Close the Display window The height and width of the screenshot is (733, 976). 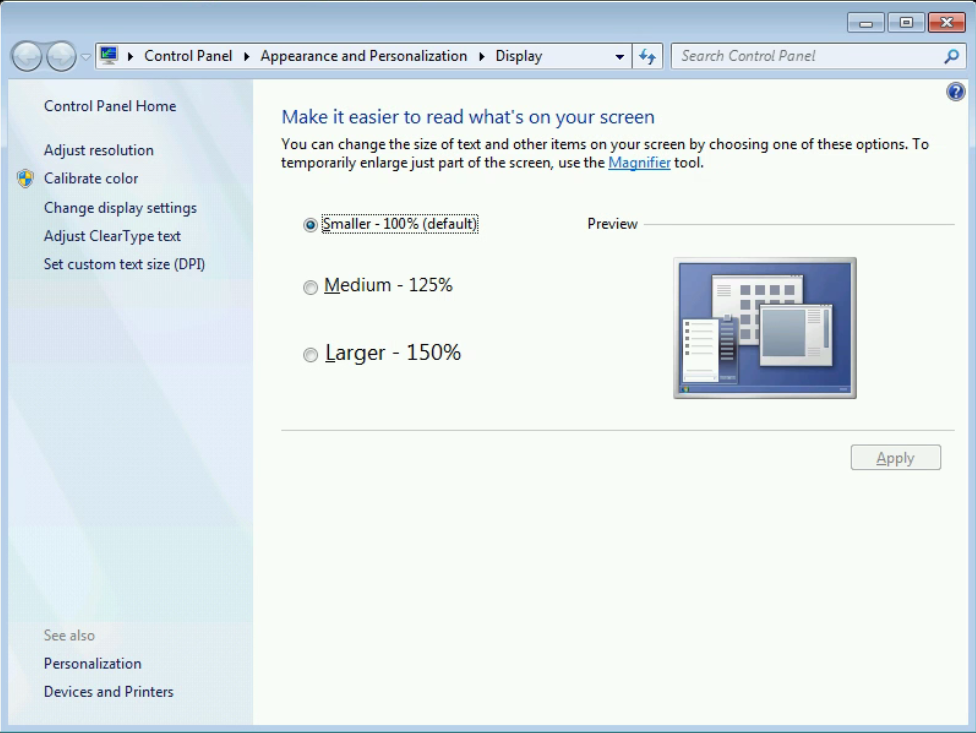pos(947,23)
